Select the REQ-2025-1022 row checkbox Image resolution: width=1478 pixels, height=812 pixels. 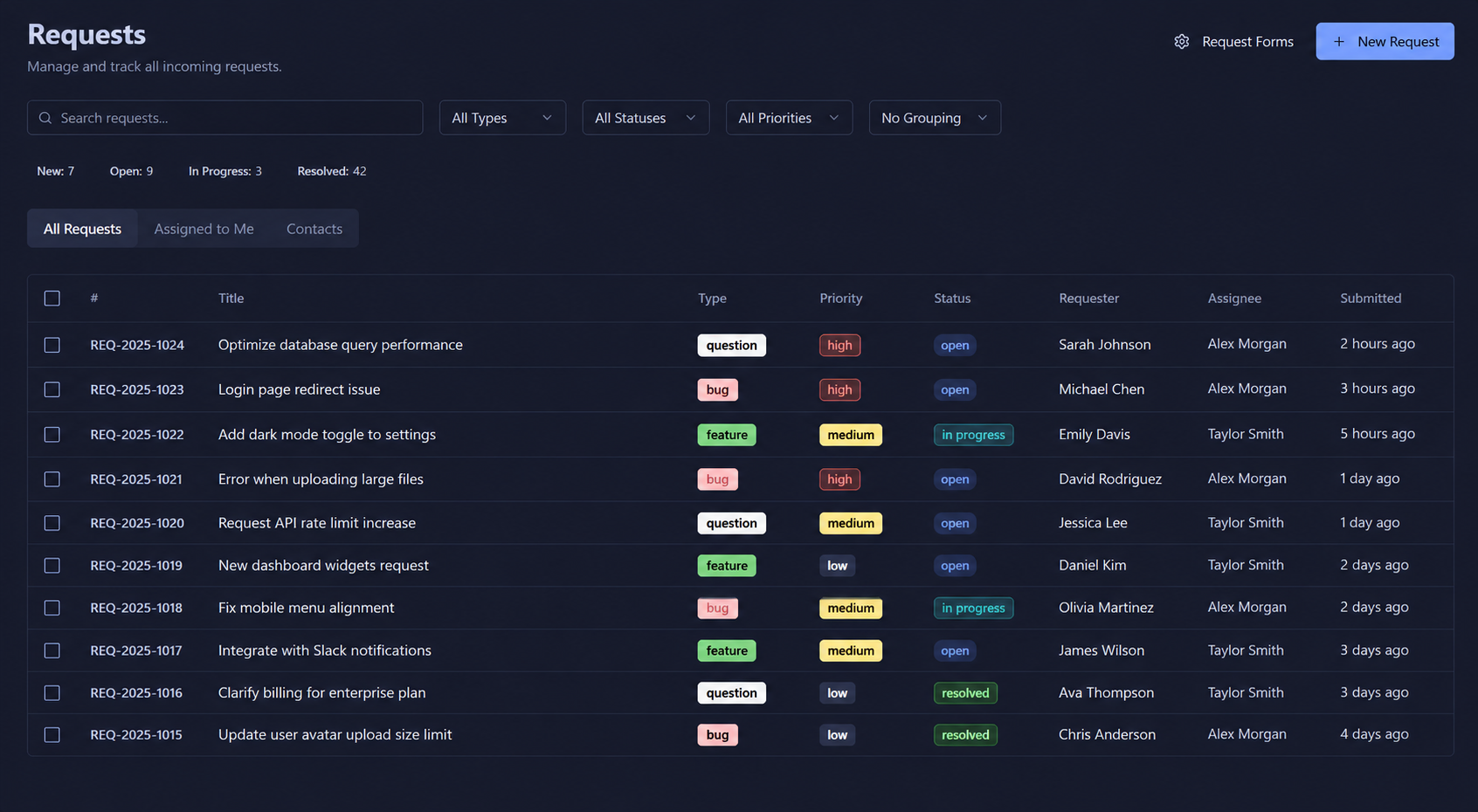click(52, 435)
